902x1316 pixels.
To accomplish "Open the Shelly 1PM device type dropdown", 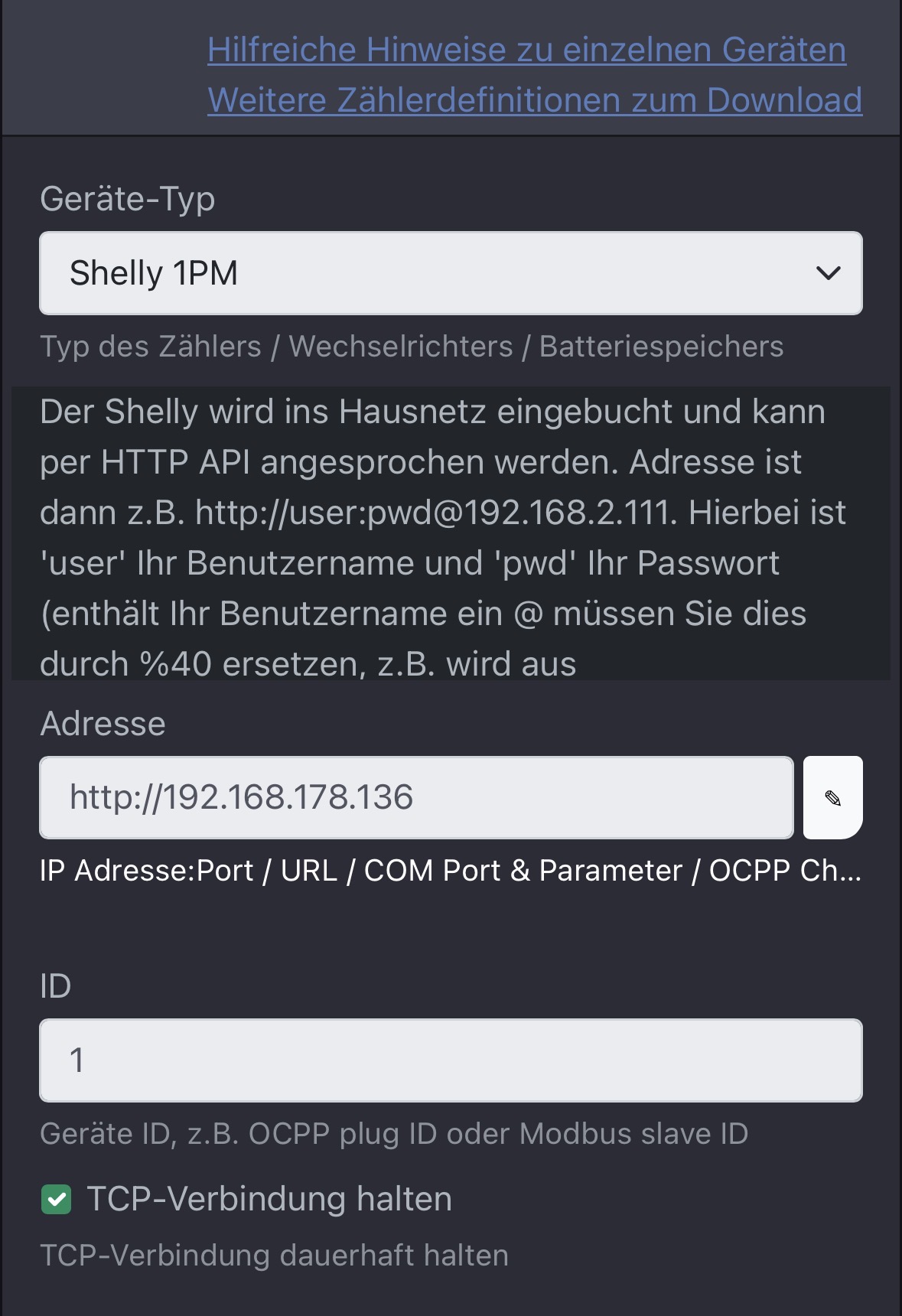I will (450, 273).
